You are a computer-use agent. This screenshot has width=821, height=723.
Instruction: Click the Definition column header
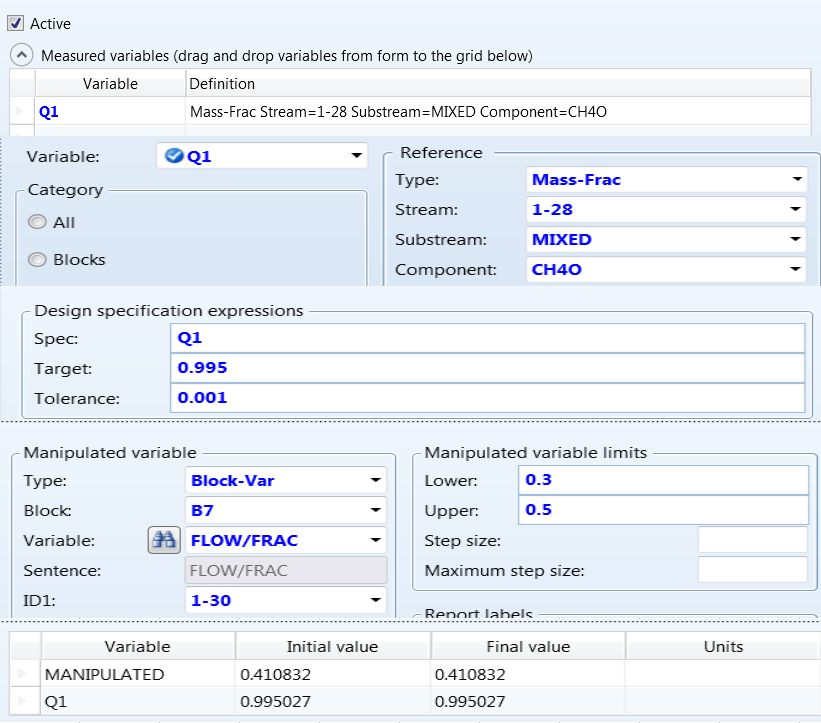(497, 84)
